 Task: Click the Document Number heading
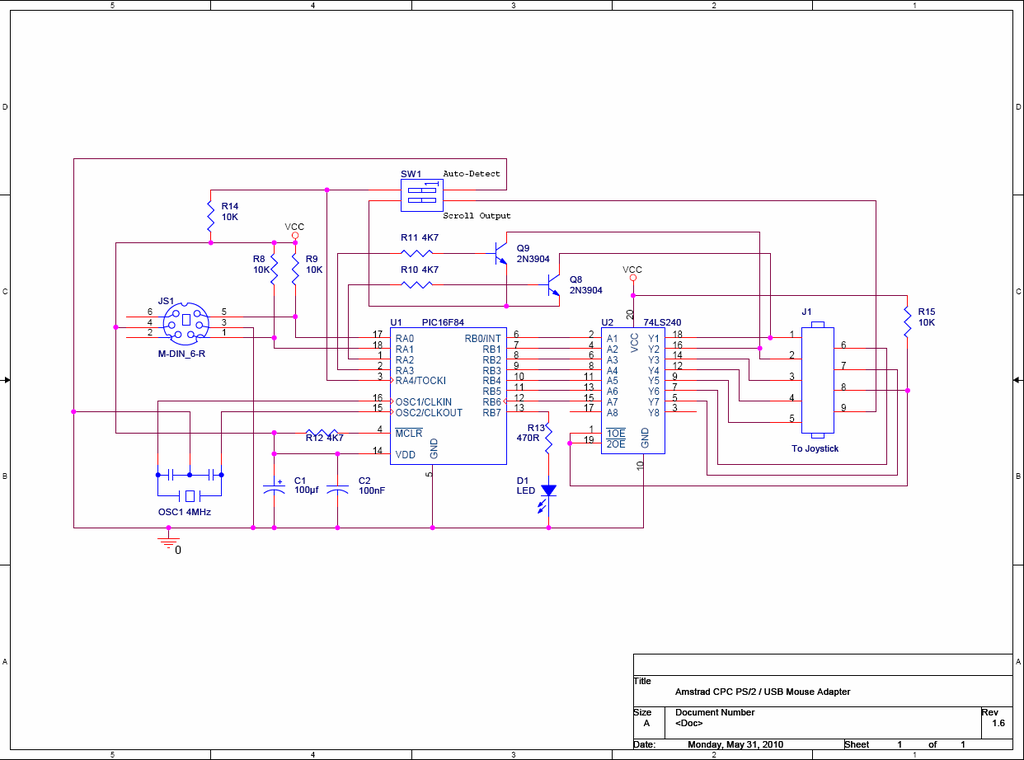pos(715,712)
